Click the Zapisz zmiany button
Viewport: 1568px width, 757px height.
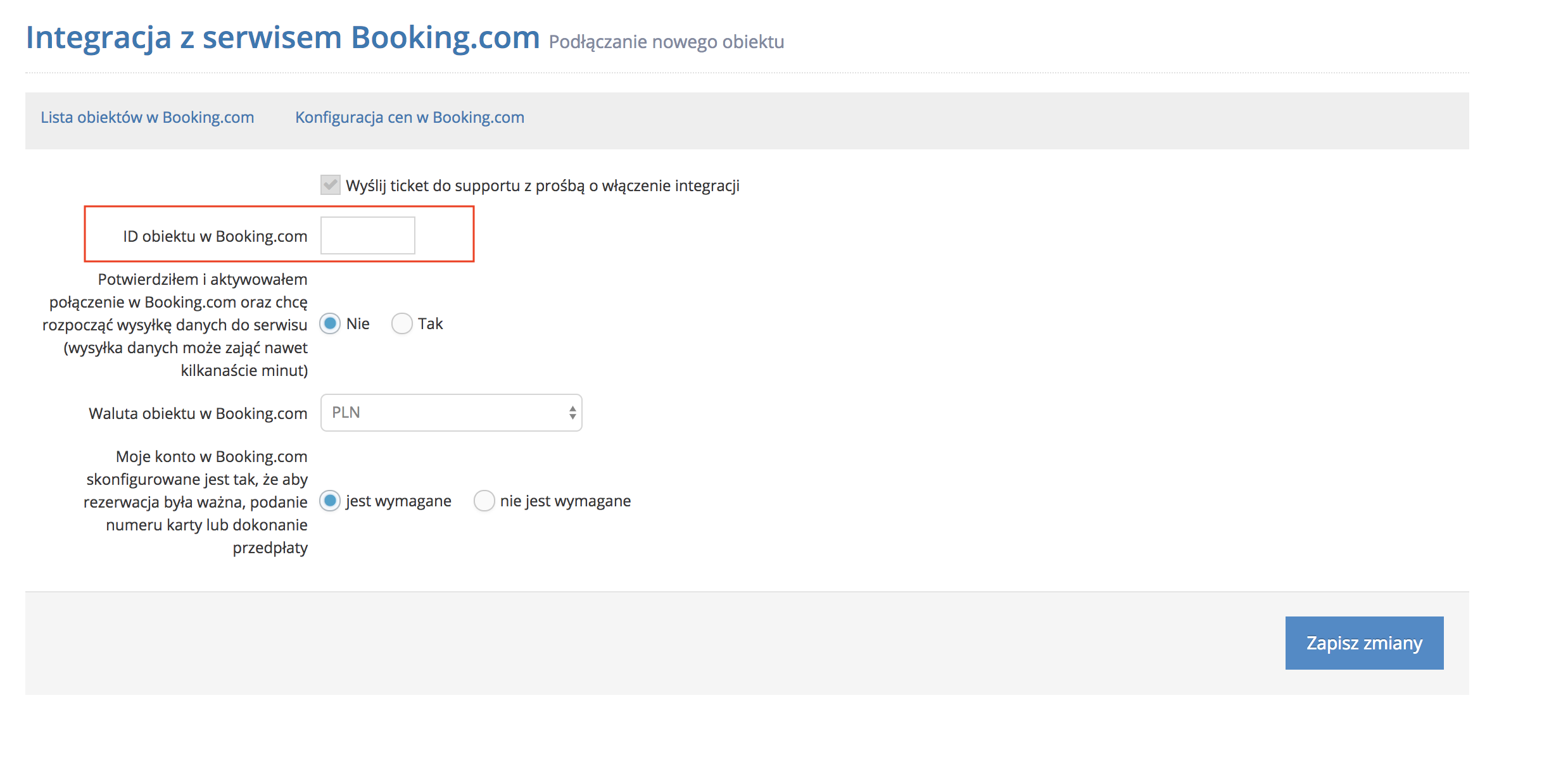(1365, 643)
